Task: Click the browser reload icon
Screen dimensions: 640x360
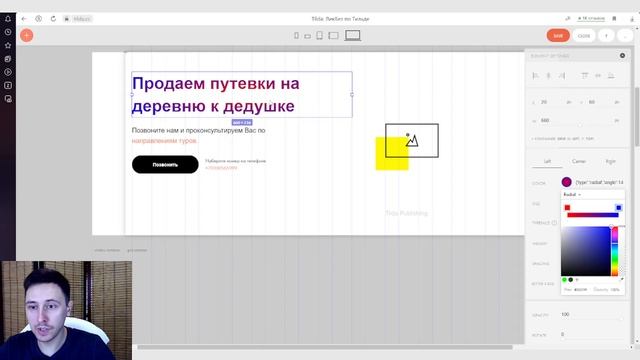Action: pyautogui.click(x=53, y=19)
